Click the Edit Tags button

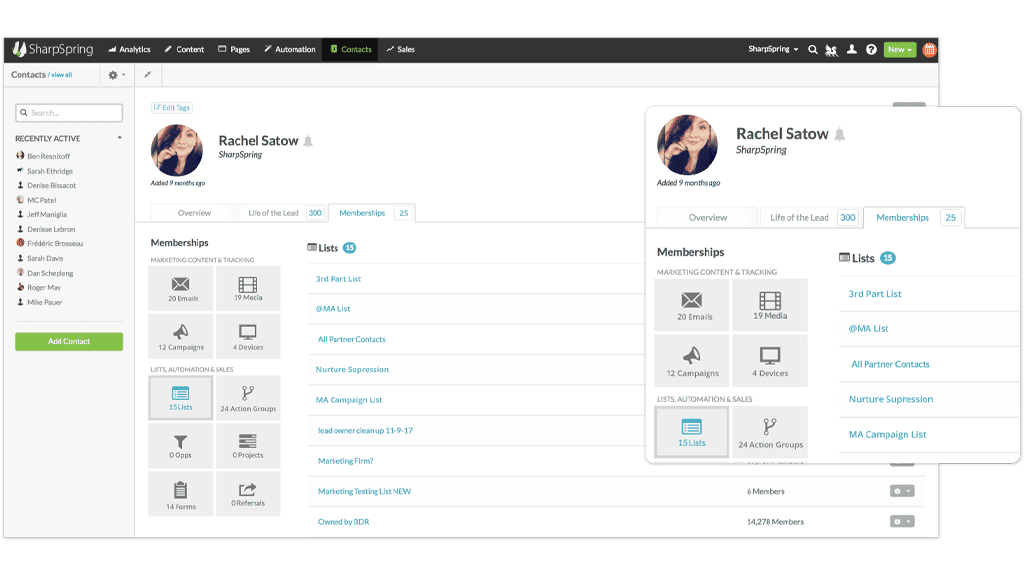tap(172, 108)
